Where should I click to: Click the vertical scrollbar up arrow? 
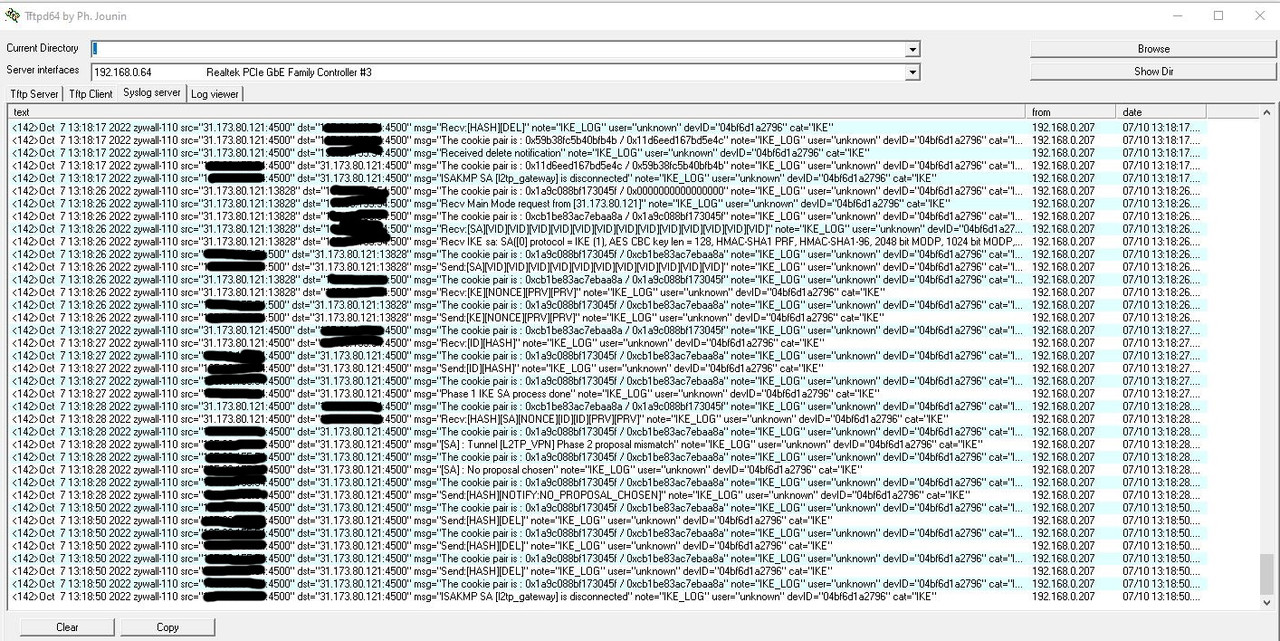coord(1267,113)
